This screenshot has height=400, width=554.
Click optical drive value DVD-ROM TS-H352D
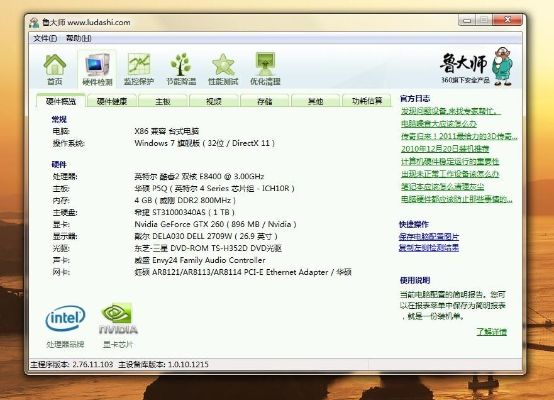(x=208, y=248)
